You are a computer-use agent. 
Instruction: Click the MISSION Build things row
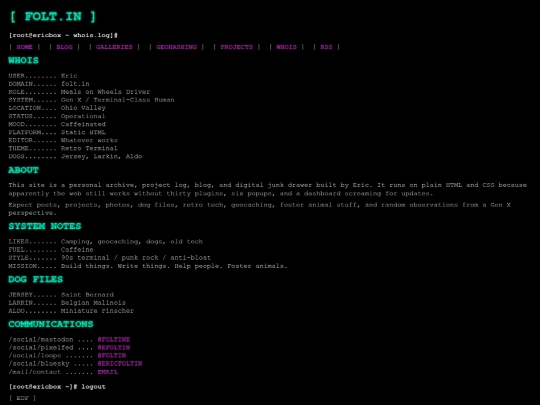point(148,266)
